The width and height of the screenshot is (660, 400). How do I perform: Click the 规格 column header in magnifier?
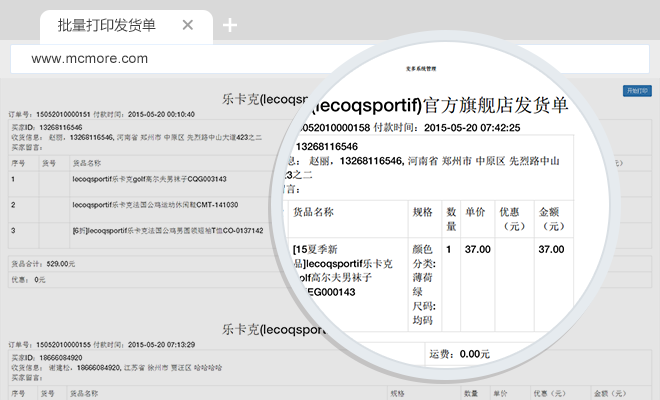[x=422, y=212]
